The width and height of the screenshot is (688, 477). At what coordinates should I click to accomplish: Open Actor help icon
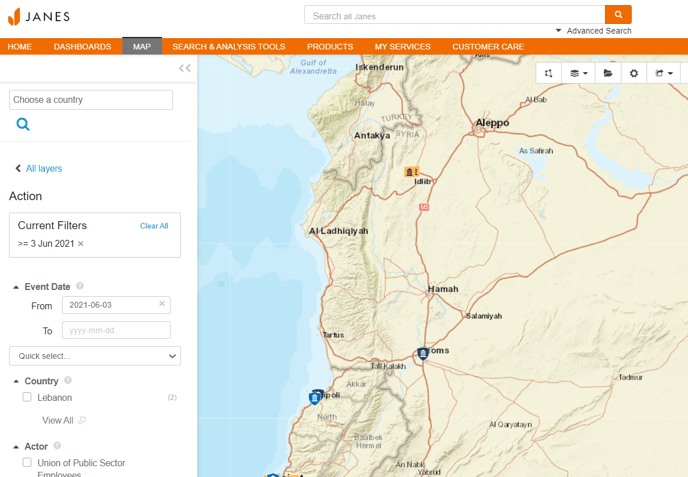tap(57, 445)
